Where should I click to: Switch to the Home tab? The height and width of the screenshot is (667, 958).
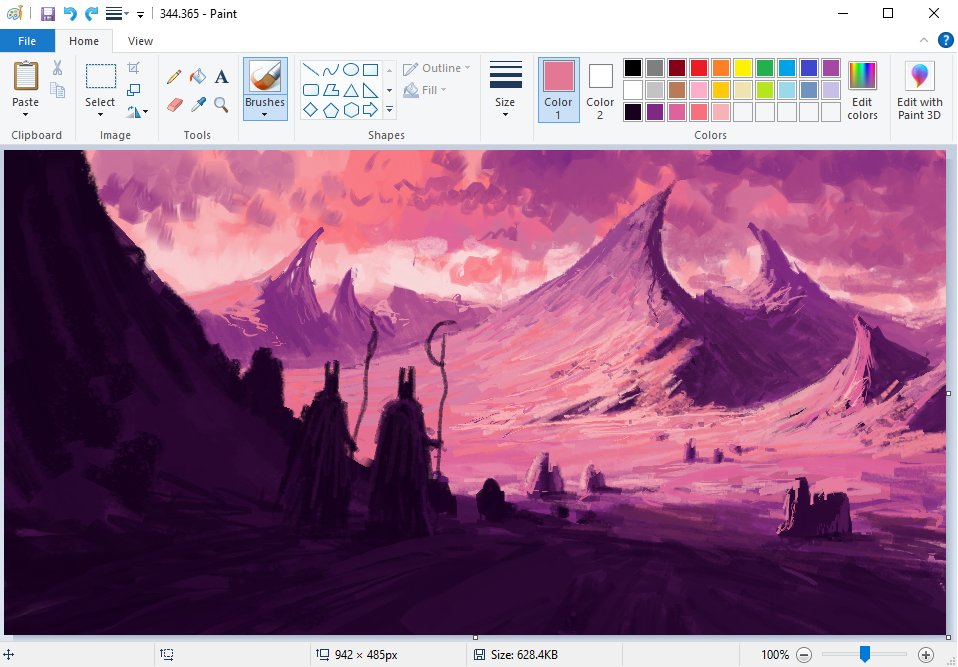(84, 41)
